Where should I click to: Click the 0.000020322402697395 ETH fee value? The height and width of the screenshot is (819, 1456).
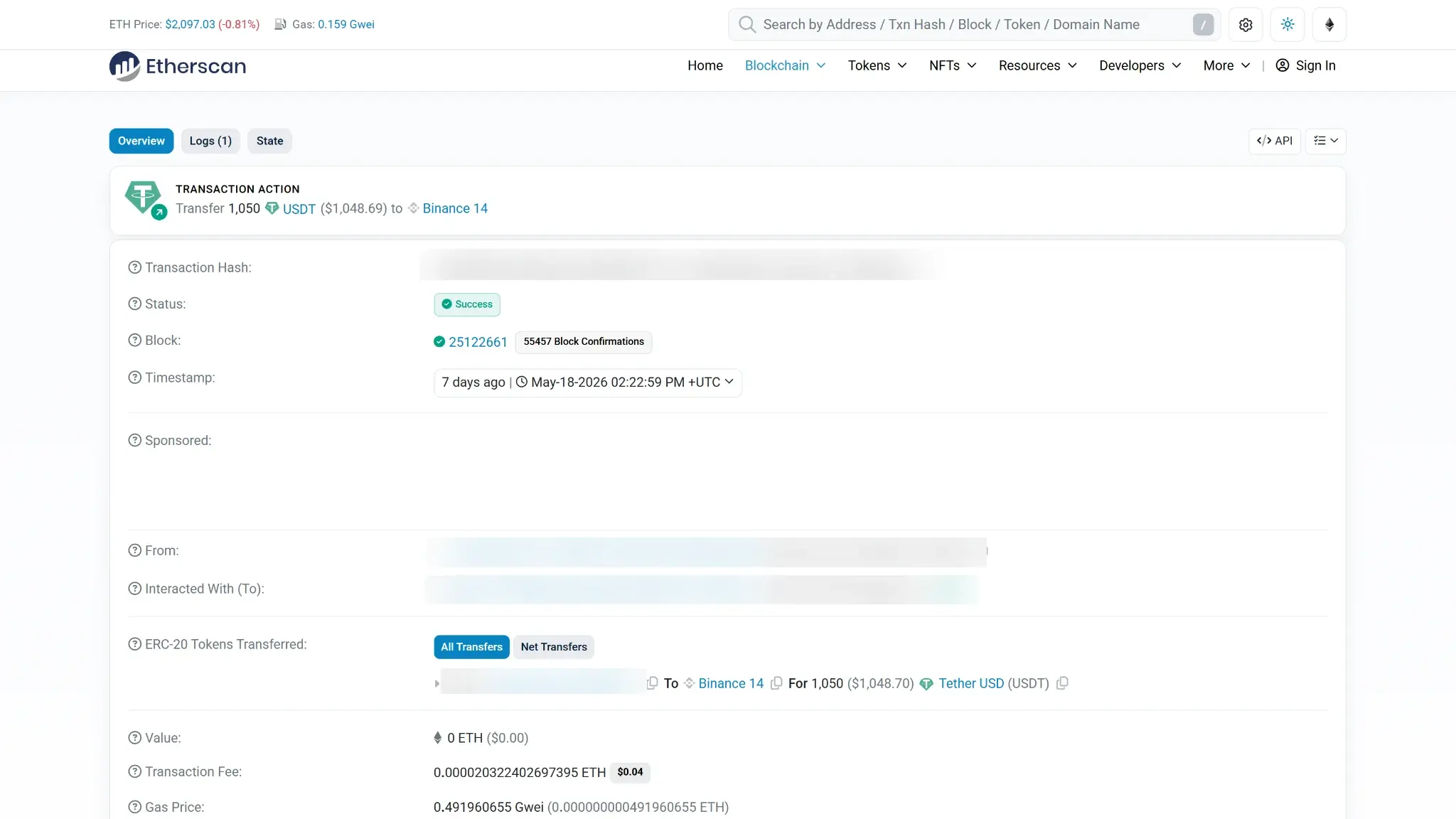(520, 772)
